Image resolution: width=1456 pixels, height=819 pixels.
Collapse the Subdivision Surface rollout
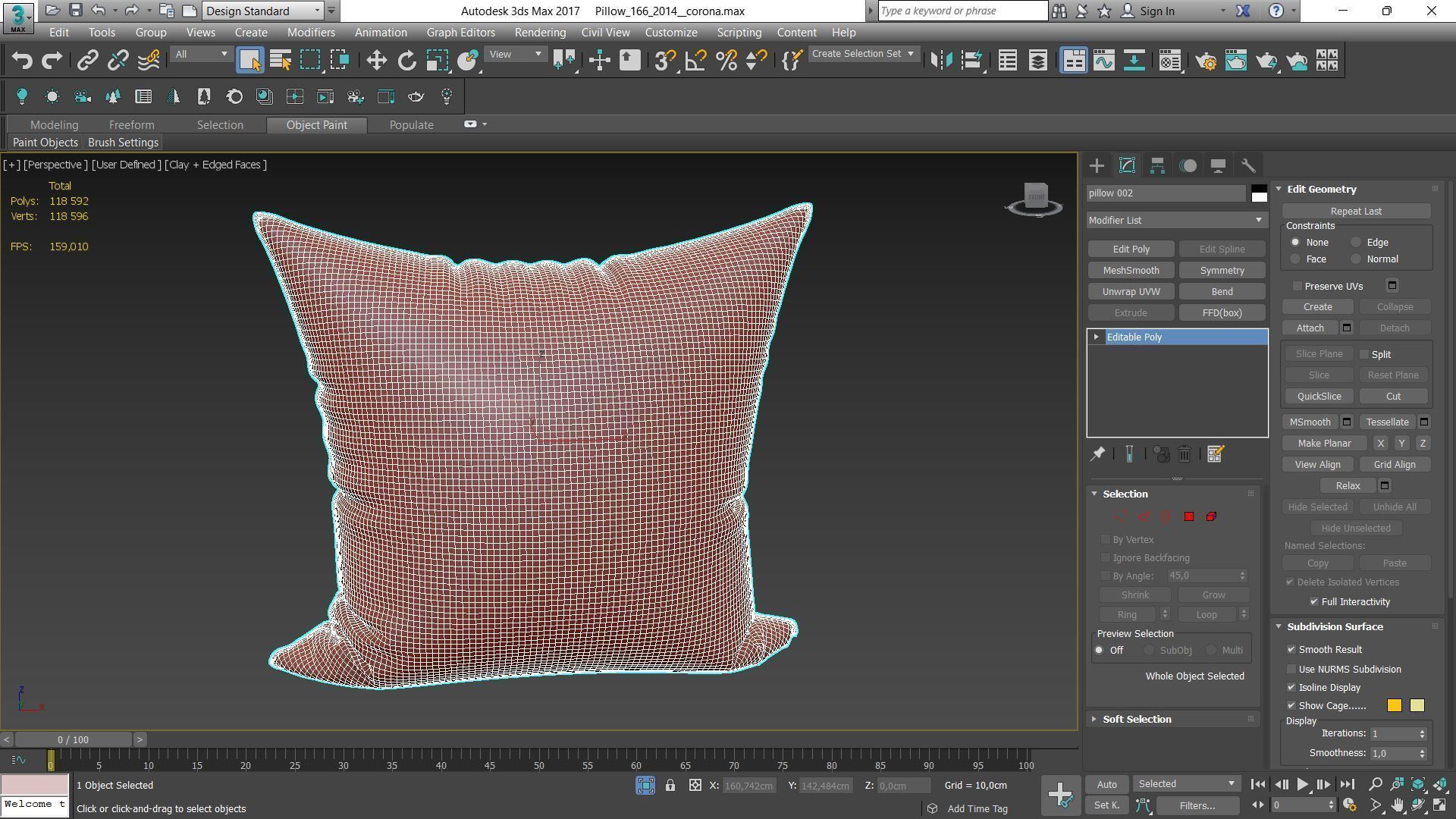click(1279, 627)
